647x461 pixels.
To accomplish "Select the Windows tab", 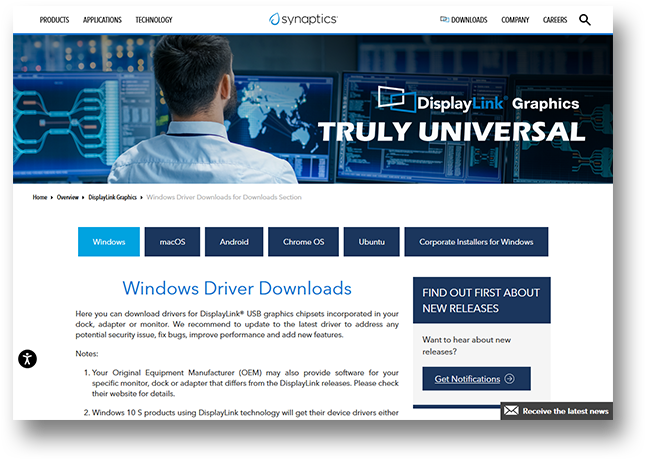I will [x=109, y=242].
